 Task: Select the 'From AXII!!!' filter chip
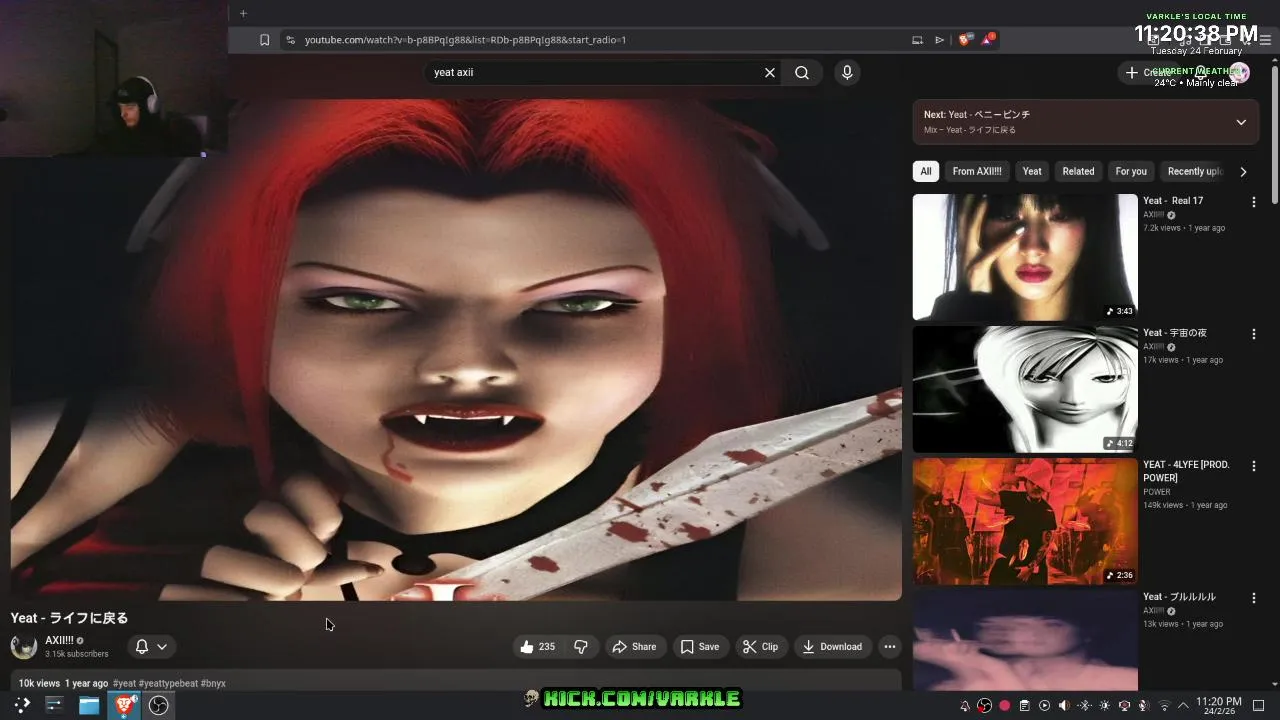pyautogui.click(x=977, y=171)
